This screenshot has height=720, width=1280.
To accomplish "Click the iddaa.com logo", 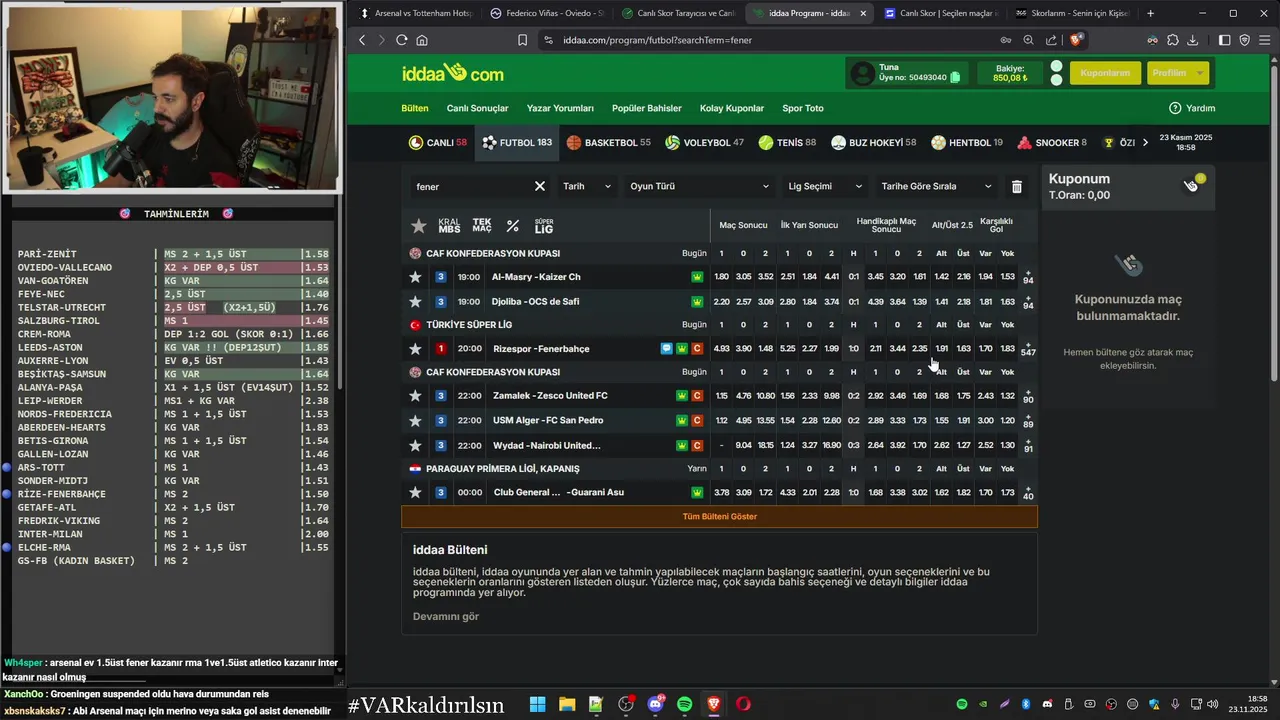I will click(452, 73).
